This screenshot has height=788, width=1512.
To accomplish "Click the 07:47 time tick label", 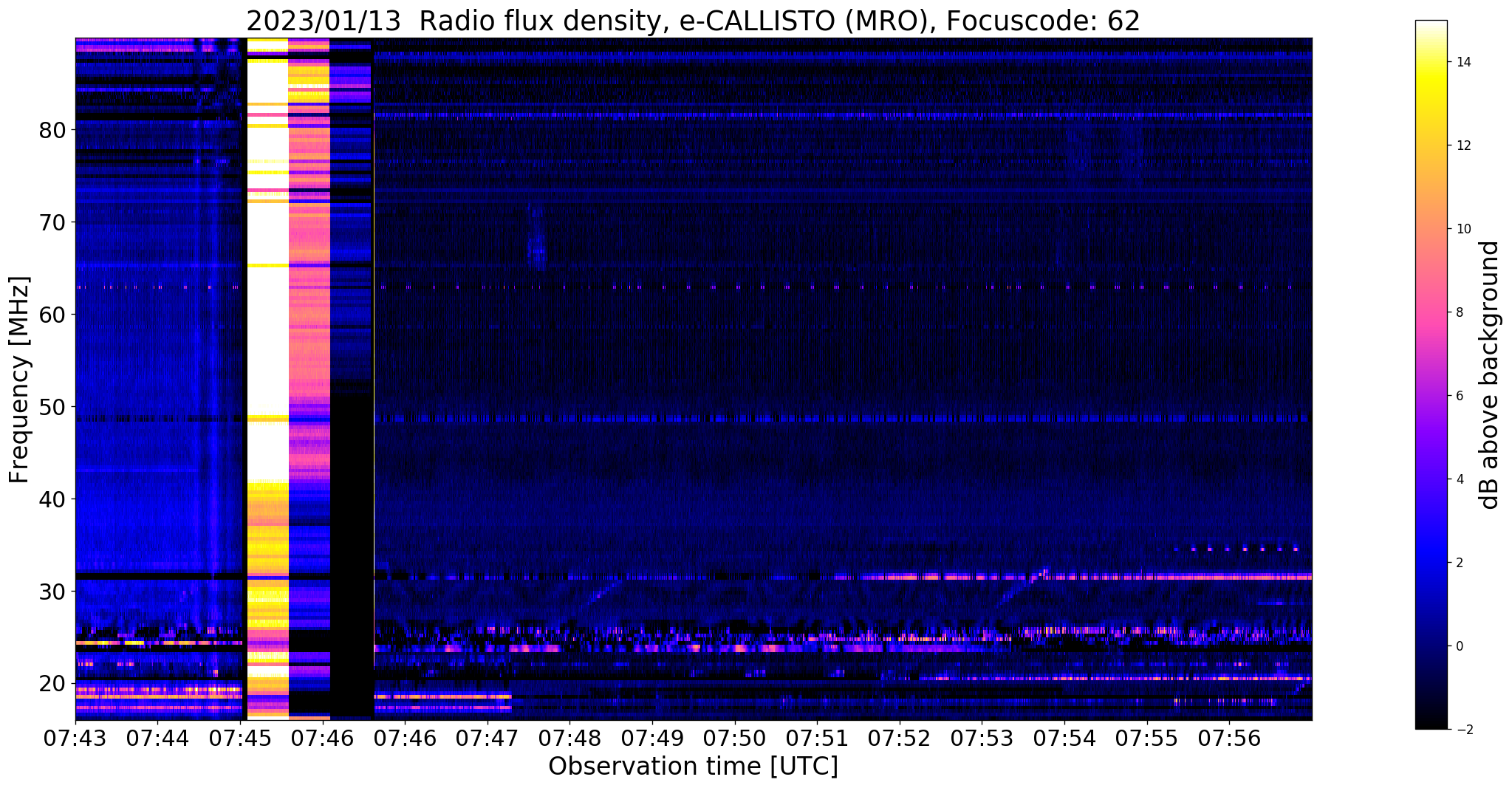I will pos(488,737).
